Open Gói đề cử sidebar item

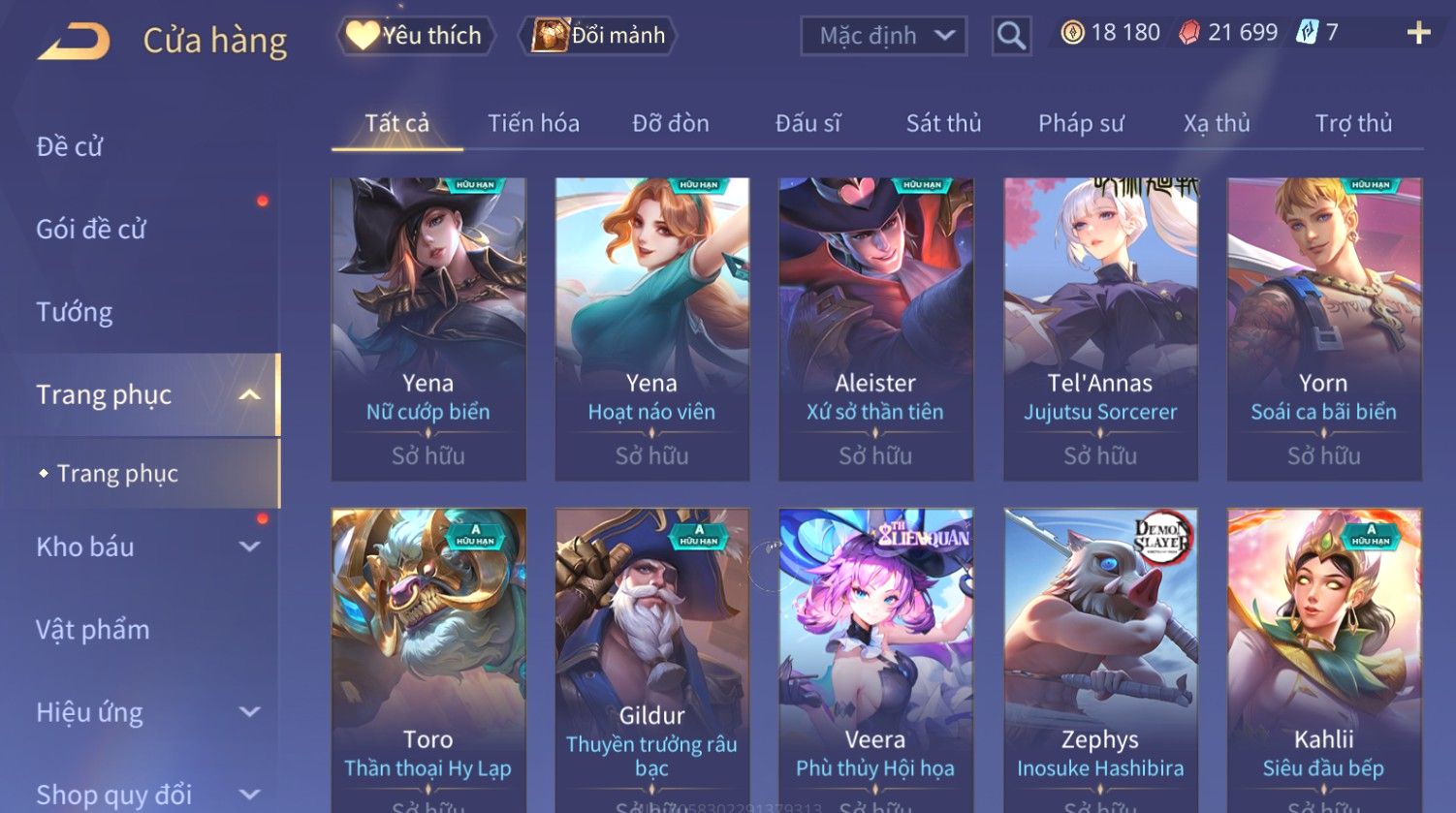coord(90,230)
